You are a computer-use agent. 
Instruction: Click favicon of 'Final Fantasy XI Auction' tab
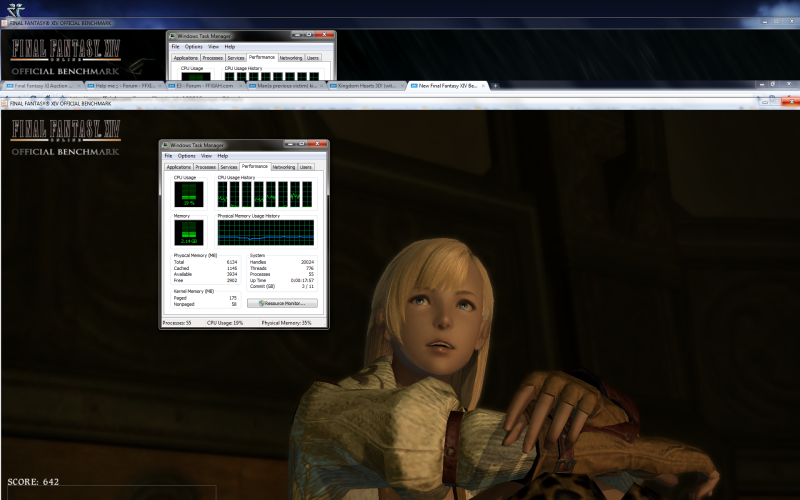[x=10, y=86]
